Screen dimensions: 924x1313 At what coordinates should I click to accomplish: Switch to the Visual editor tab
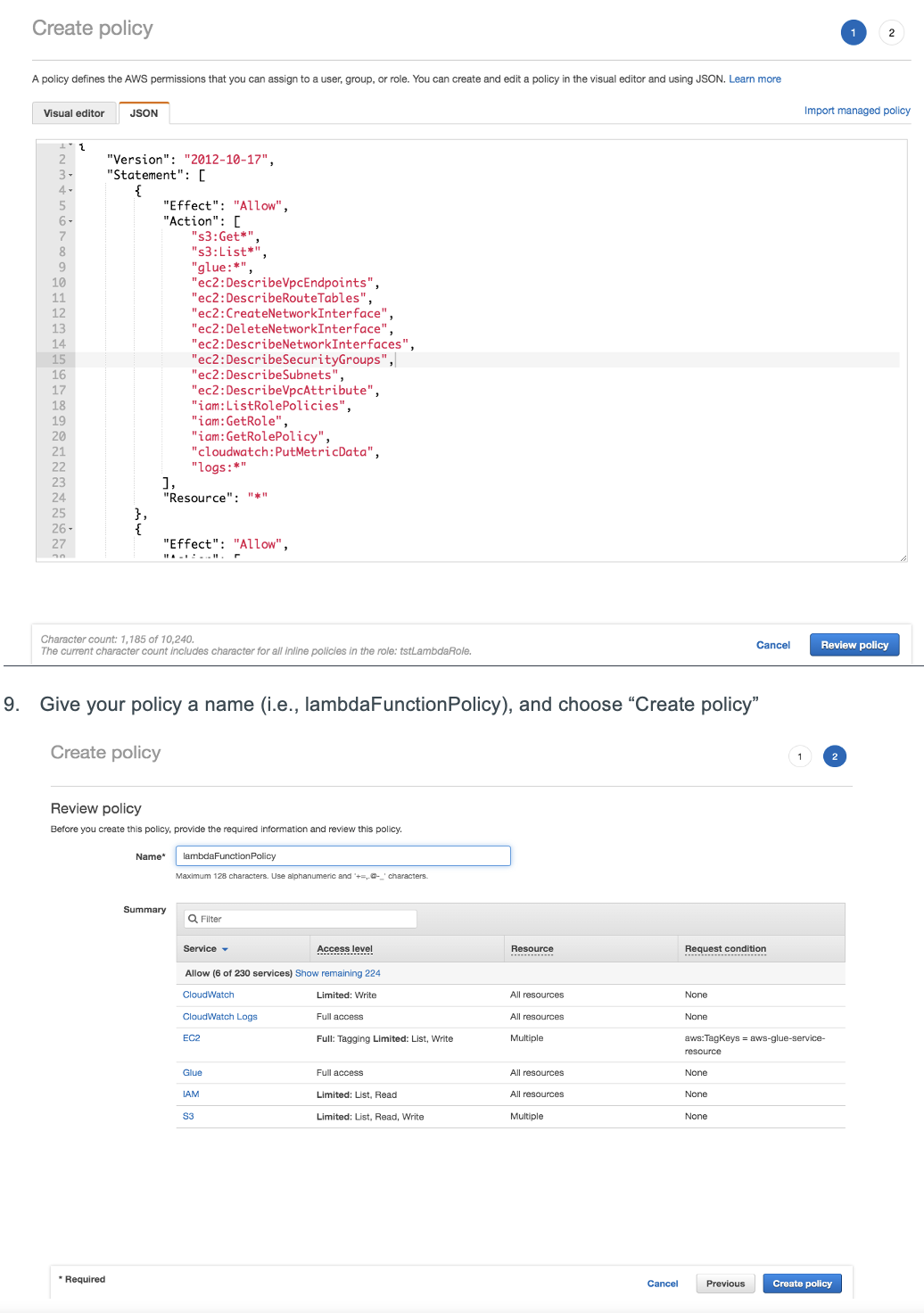pos(74,113)
